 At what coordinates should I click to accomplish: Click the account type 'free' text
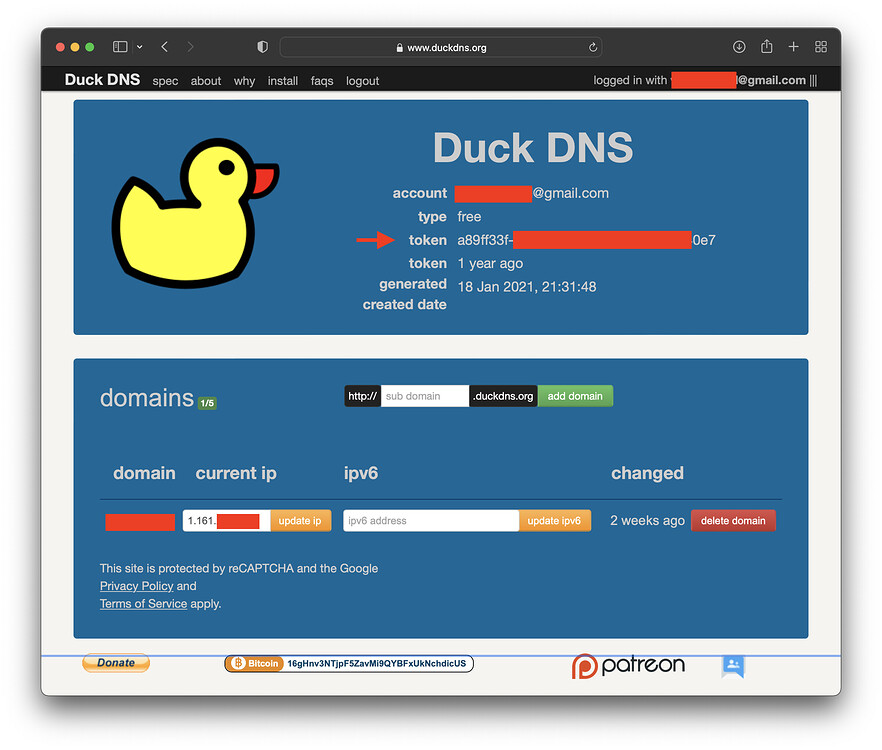pos(469,217)
